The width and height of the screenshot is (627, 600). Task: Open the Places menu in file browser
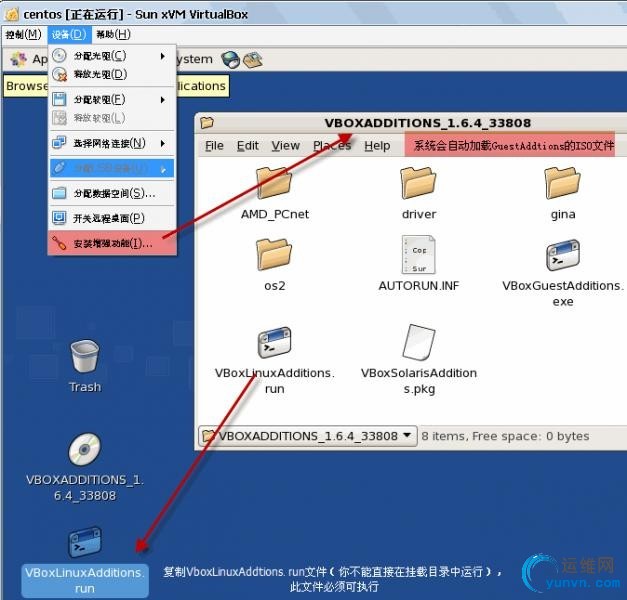[332, 146]
